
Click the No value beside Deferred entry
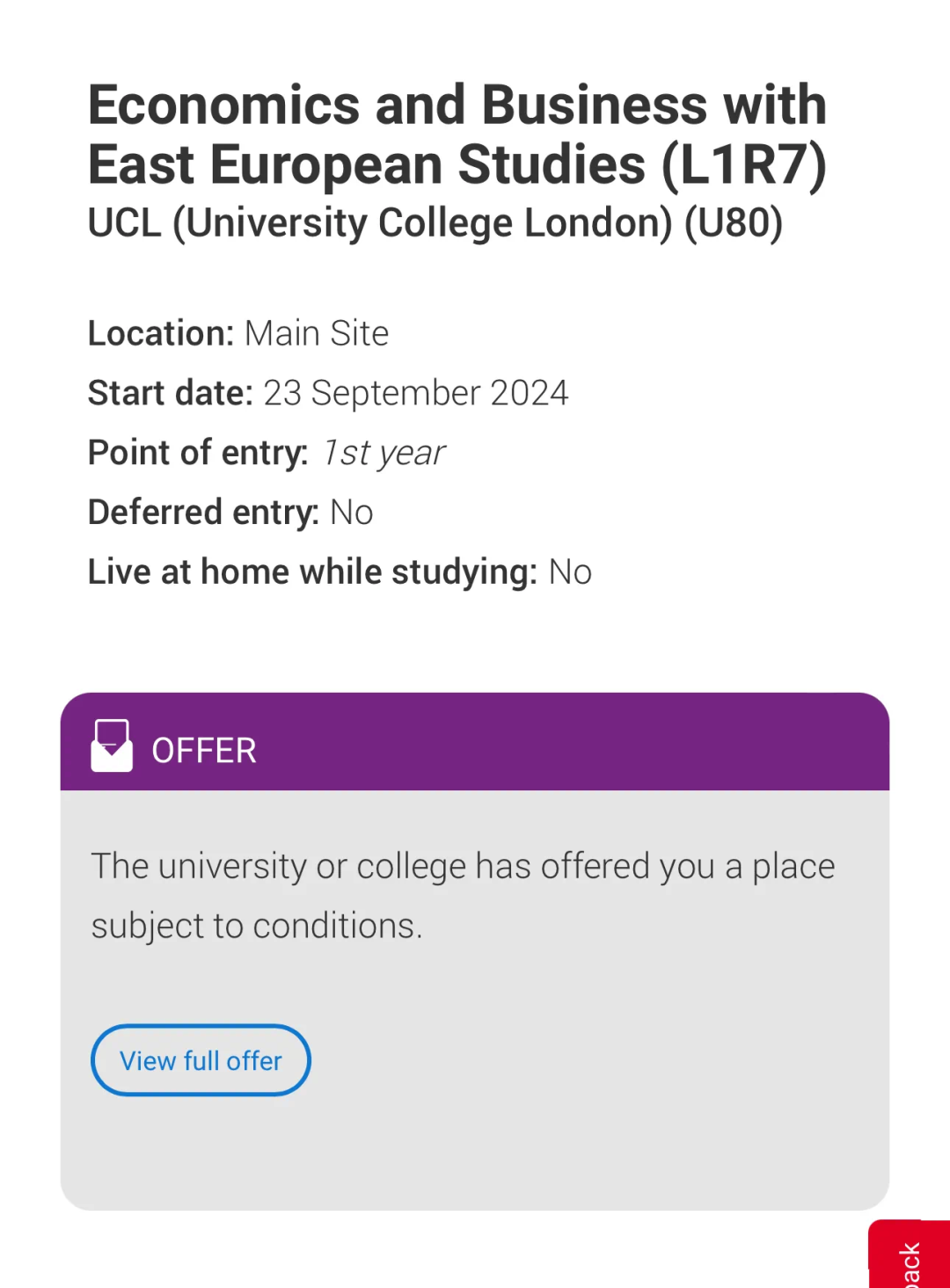pos(351,513)
